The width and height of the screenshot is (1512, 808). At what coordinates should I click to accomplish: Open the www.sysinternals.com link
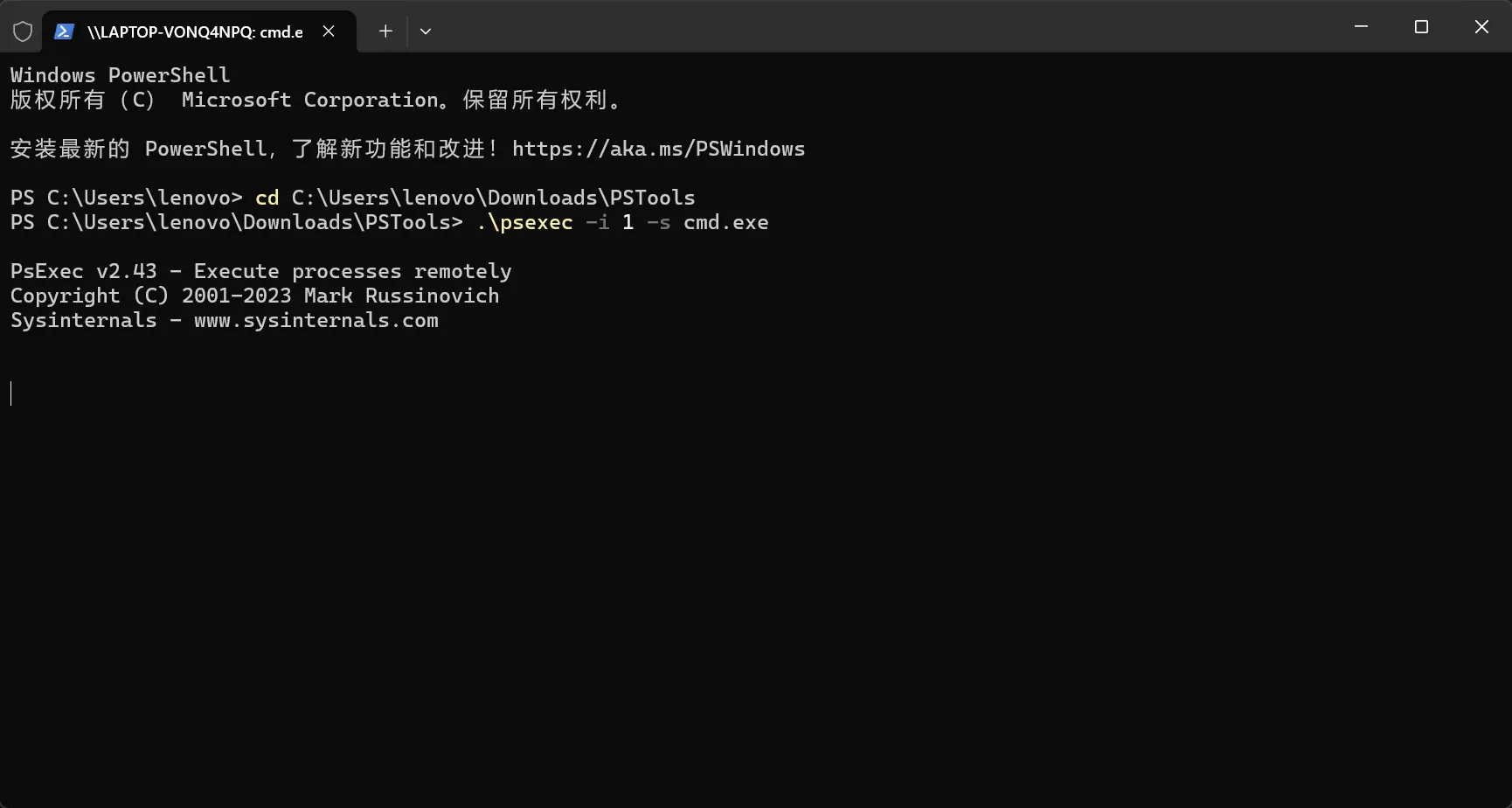coord(316,320)
